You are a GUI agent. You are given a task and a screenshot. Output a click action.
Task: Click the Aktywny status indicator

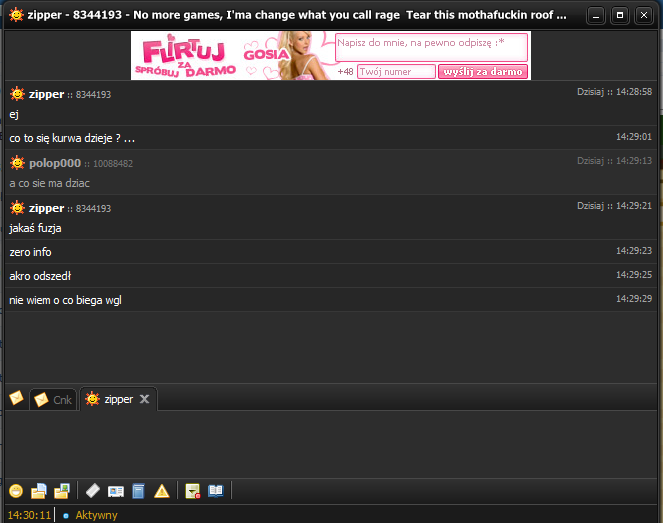96,515
